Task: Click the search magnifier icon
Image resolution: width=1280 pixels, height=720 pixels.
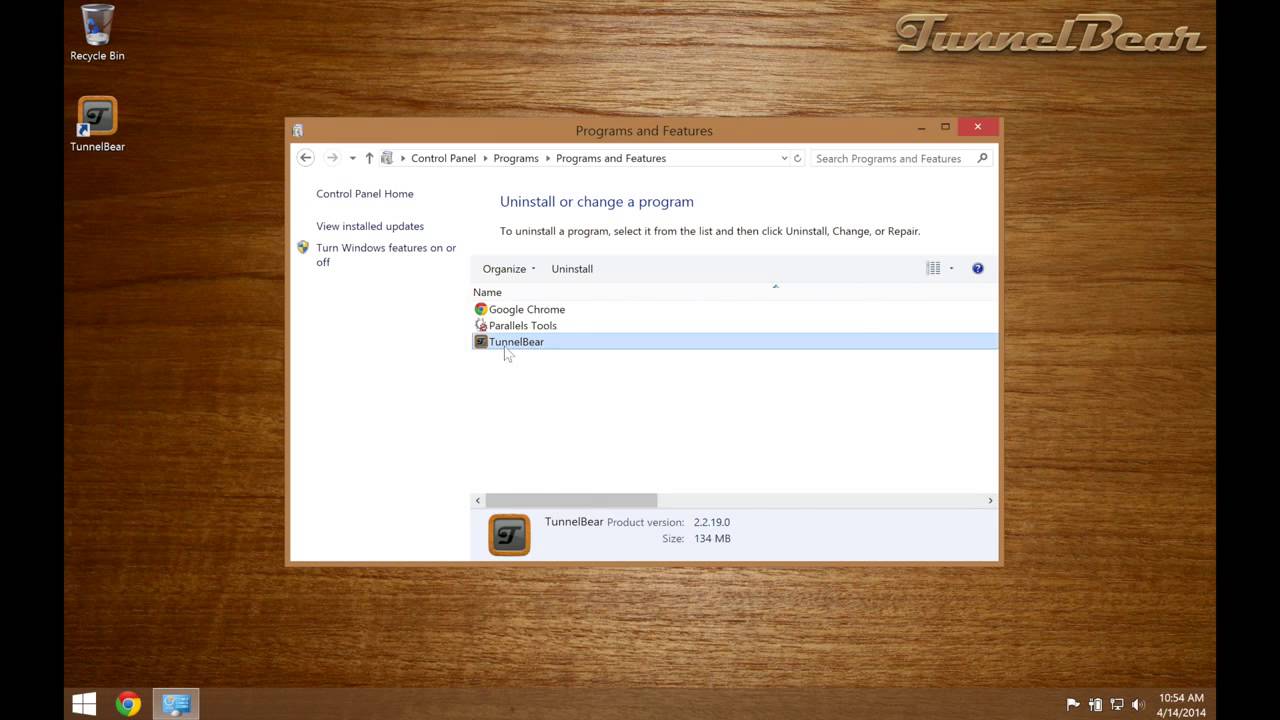Action: point(982,158)
